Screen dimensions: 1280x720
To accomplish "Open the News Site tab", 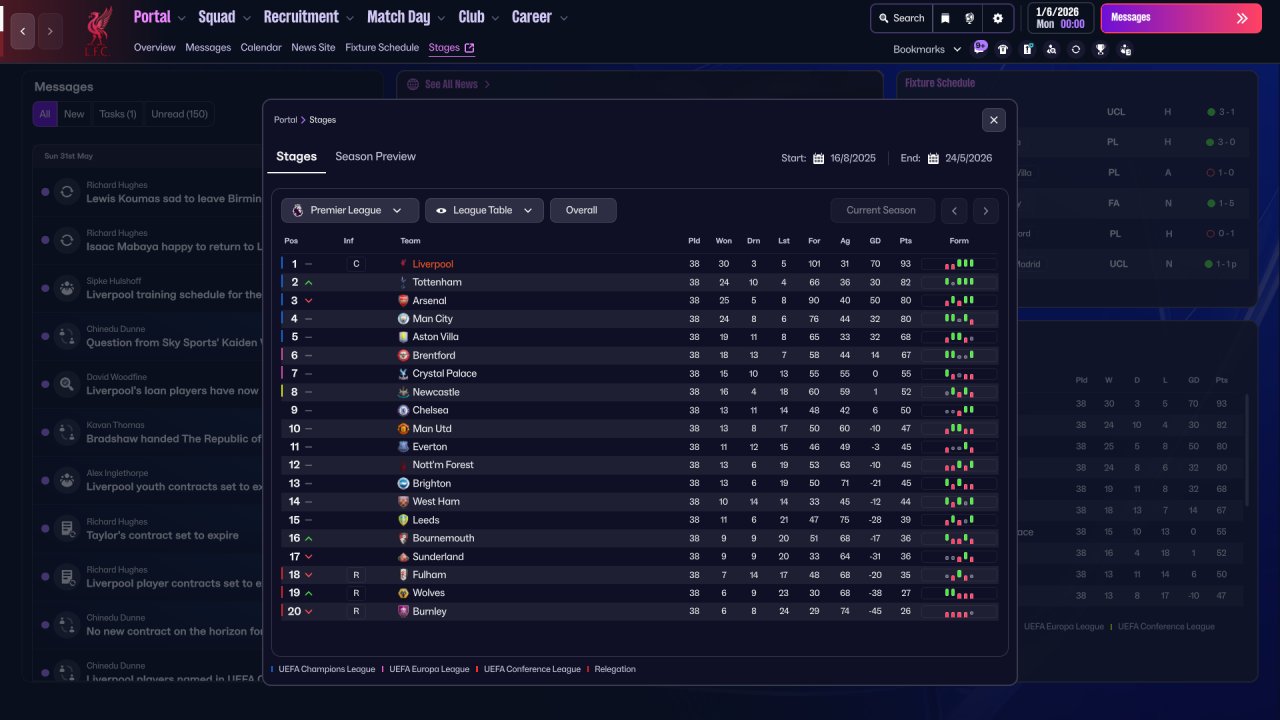I will [313, 47].
